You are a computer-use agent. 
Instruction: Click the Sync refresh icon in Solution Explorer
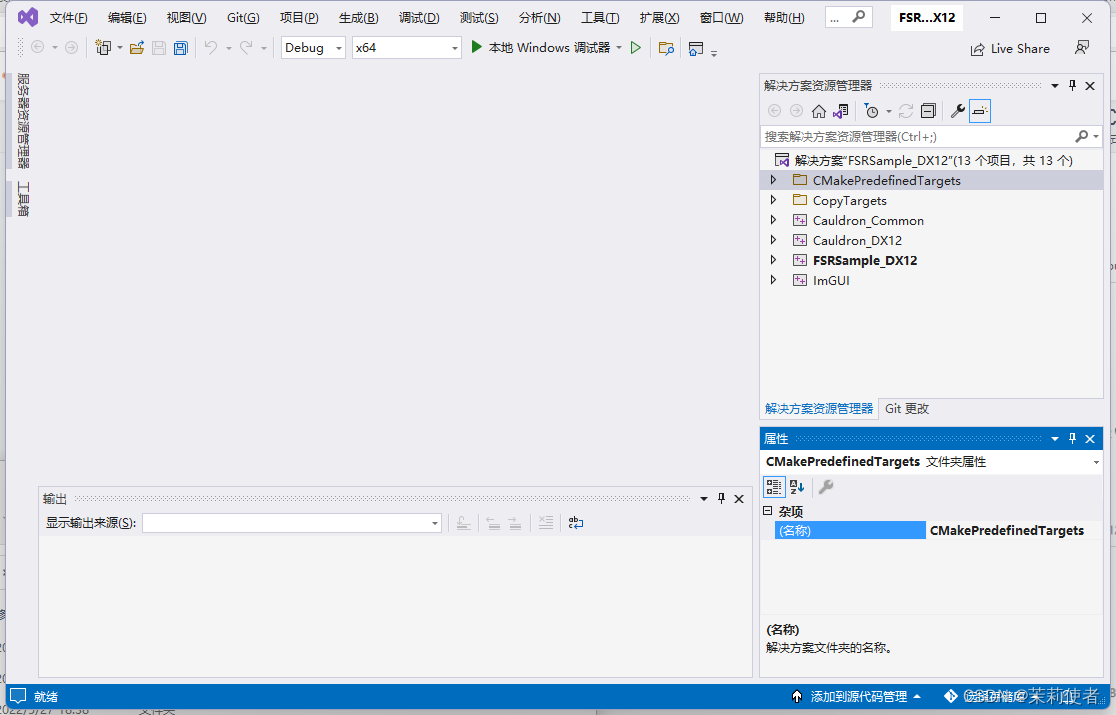pos(905,111)
